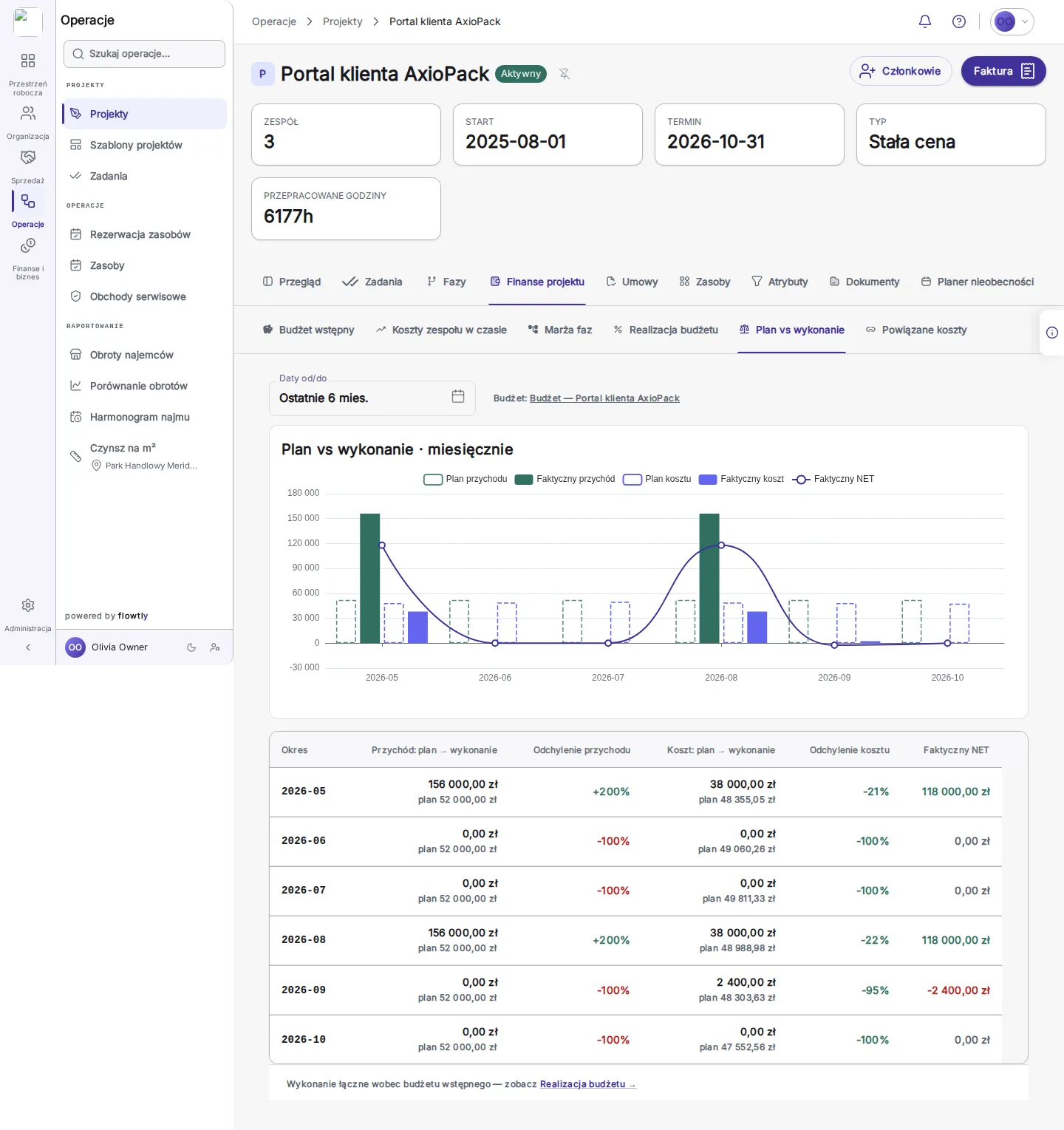The width and height of the screenshot is (1064, 1130).
Task: Open the Realizacja budżetu sub-tab
Action: coord(666,330)
